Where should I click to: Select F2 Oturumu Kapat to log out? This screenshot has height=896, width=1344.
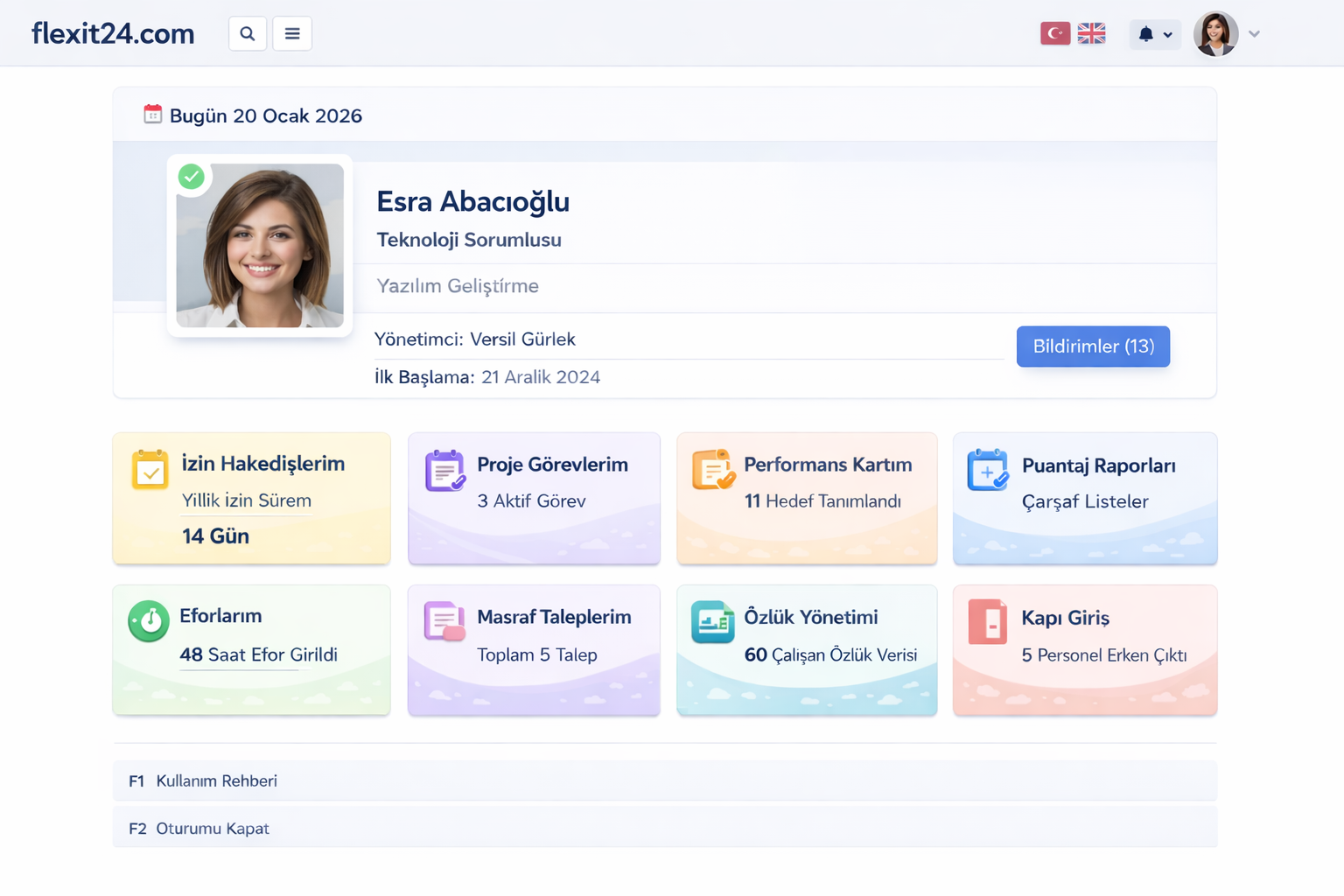click(x=212, y=828)
